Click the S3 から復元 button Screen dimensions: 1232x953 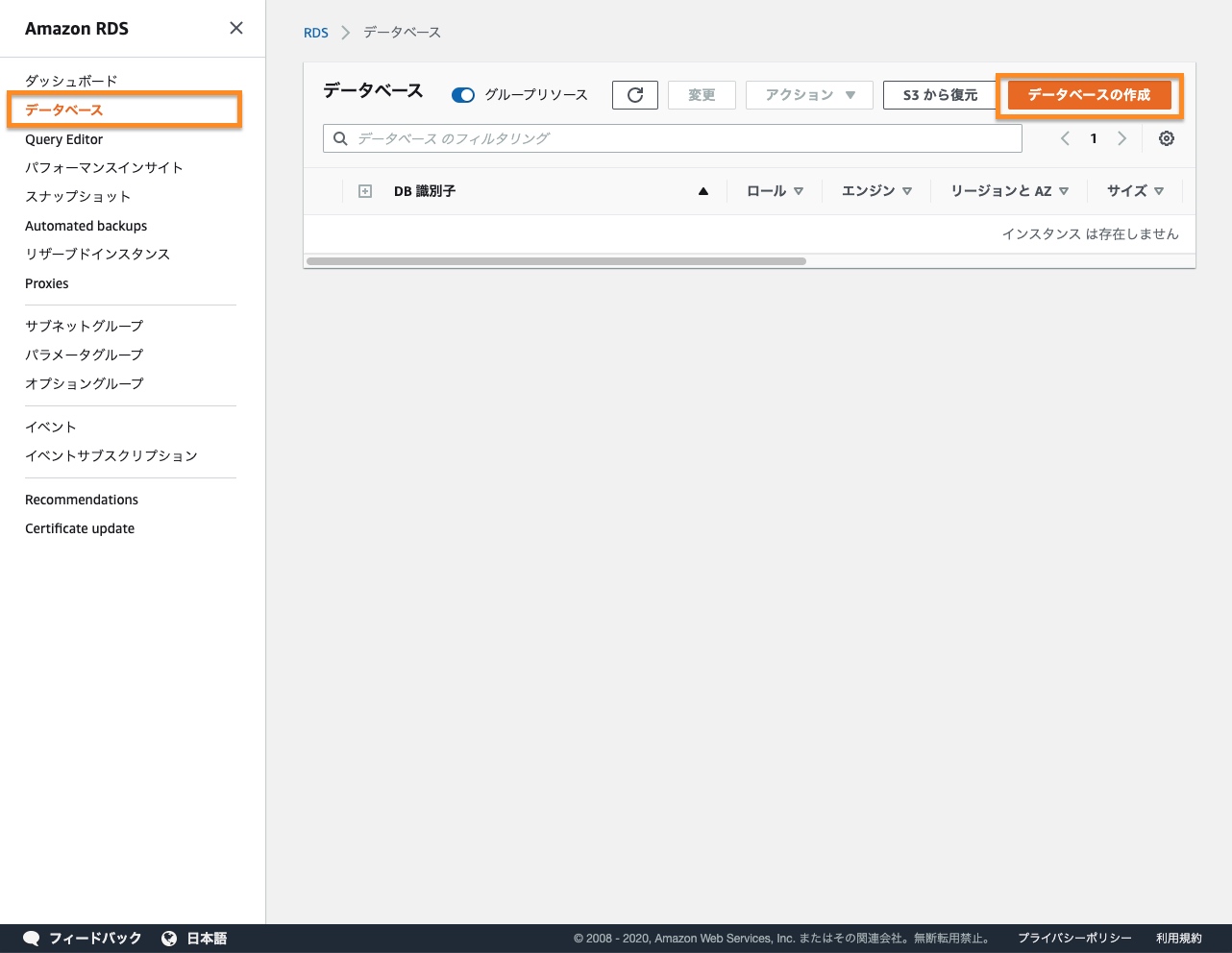[x=940, y=95]
